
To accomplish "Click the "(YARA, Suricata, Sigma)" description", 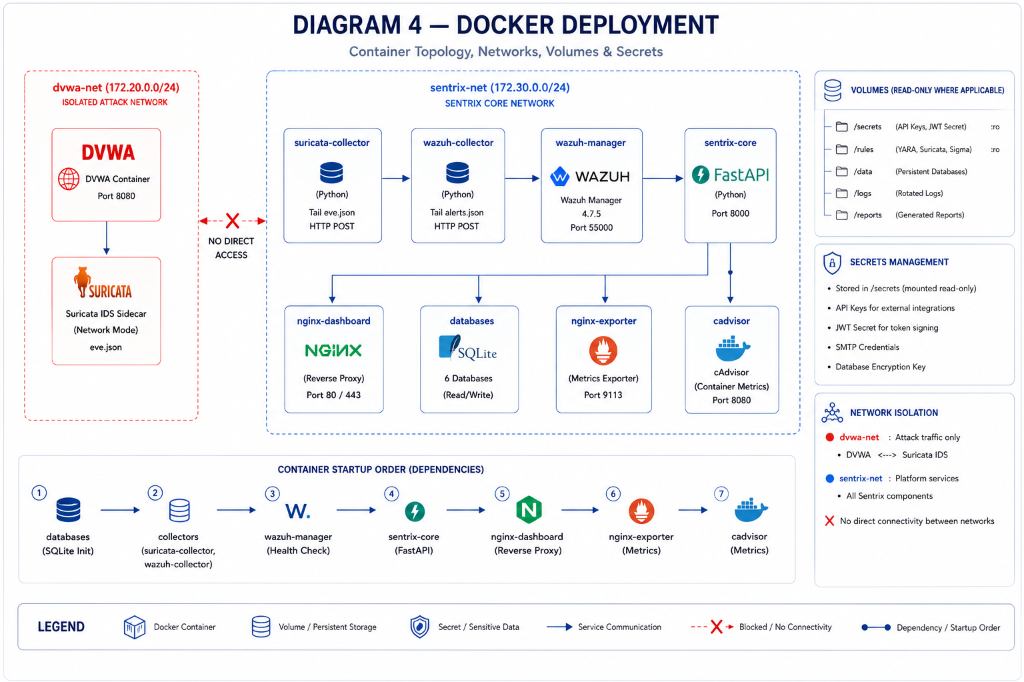I will tap(933, 150).
